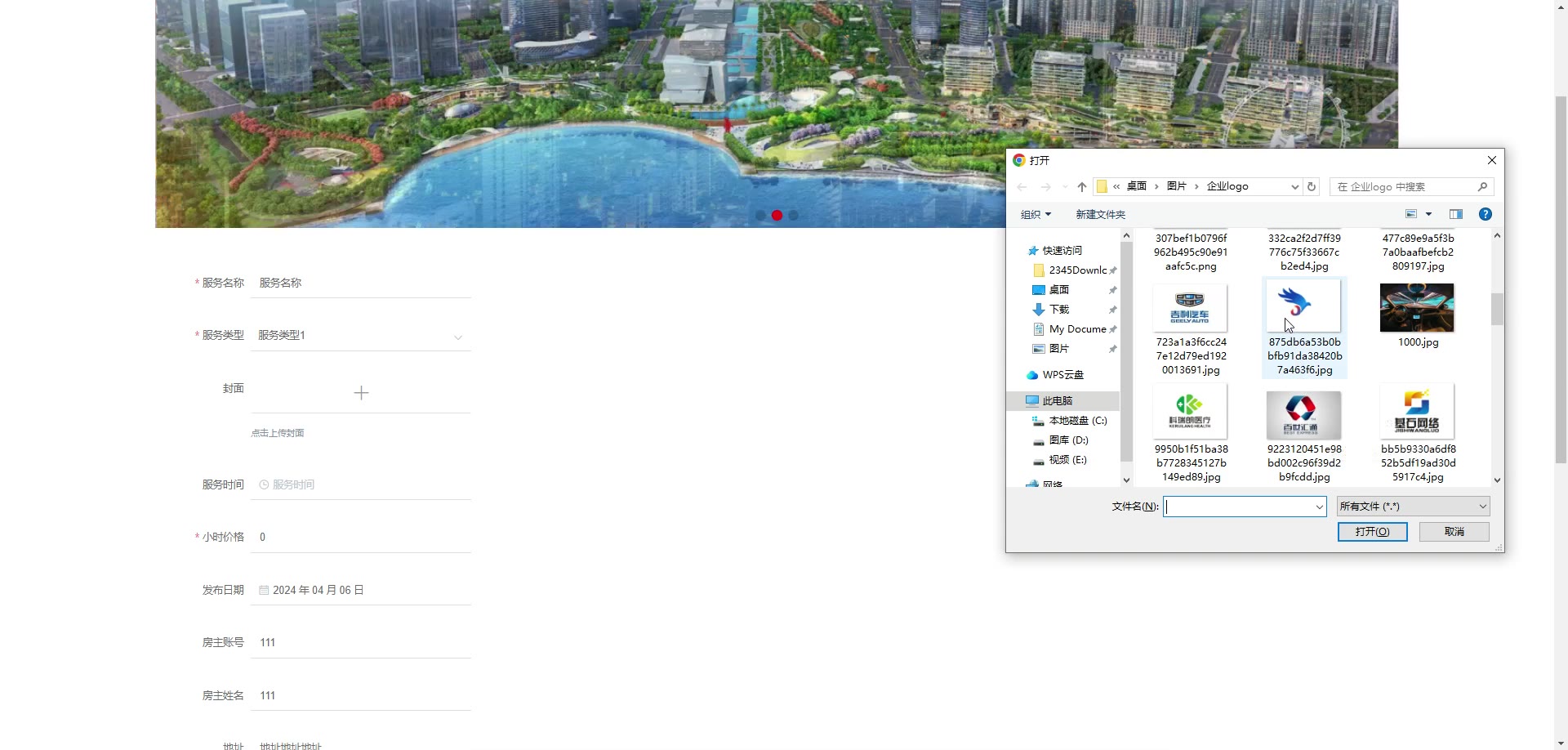Click the forward arrow in file dialog
The image size is (1568, 750).
[1045, 187]
